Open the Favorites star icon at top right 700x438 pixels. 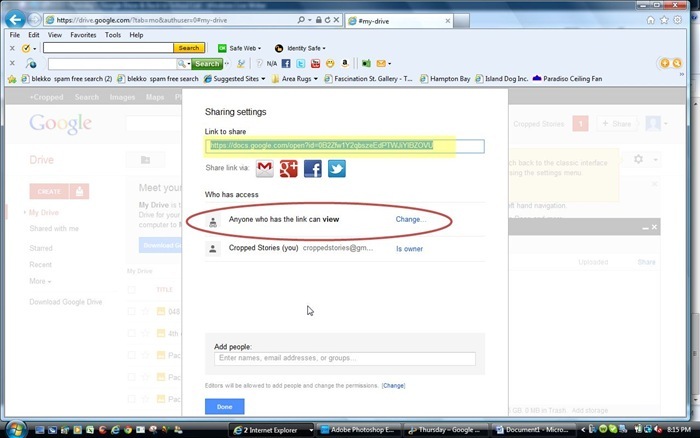tap(664, 20)
